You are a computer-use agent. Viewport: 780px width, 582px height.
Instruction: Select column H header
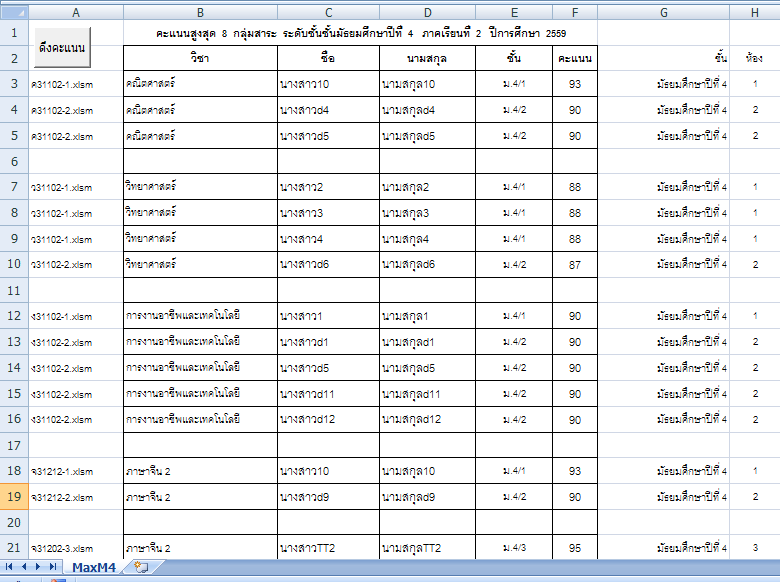pyautogui.click(x=755, y=12)
